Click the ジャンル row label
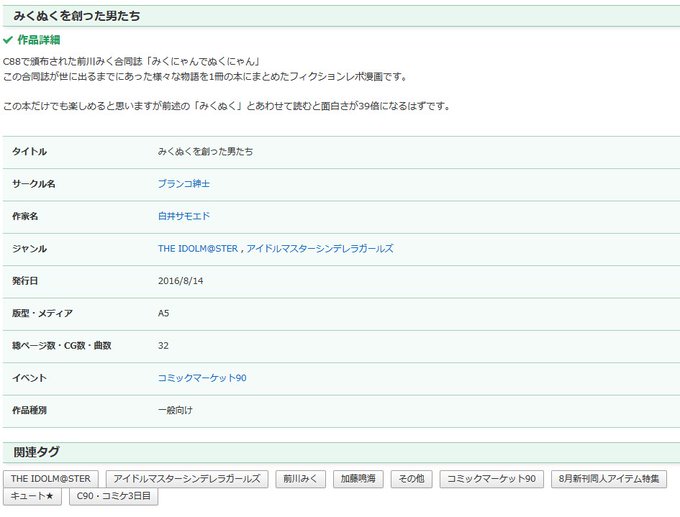The image size is (680, 517). (29, 249)
